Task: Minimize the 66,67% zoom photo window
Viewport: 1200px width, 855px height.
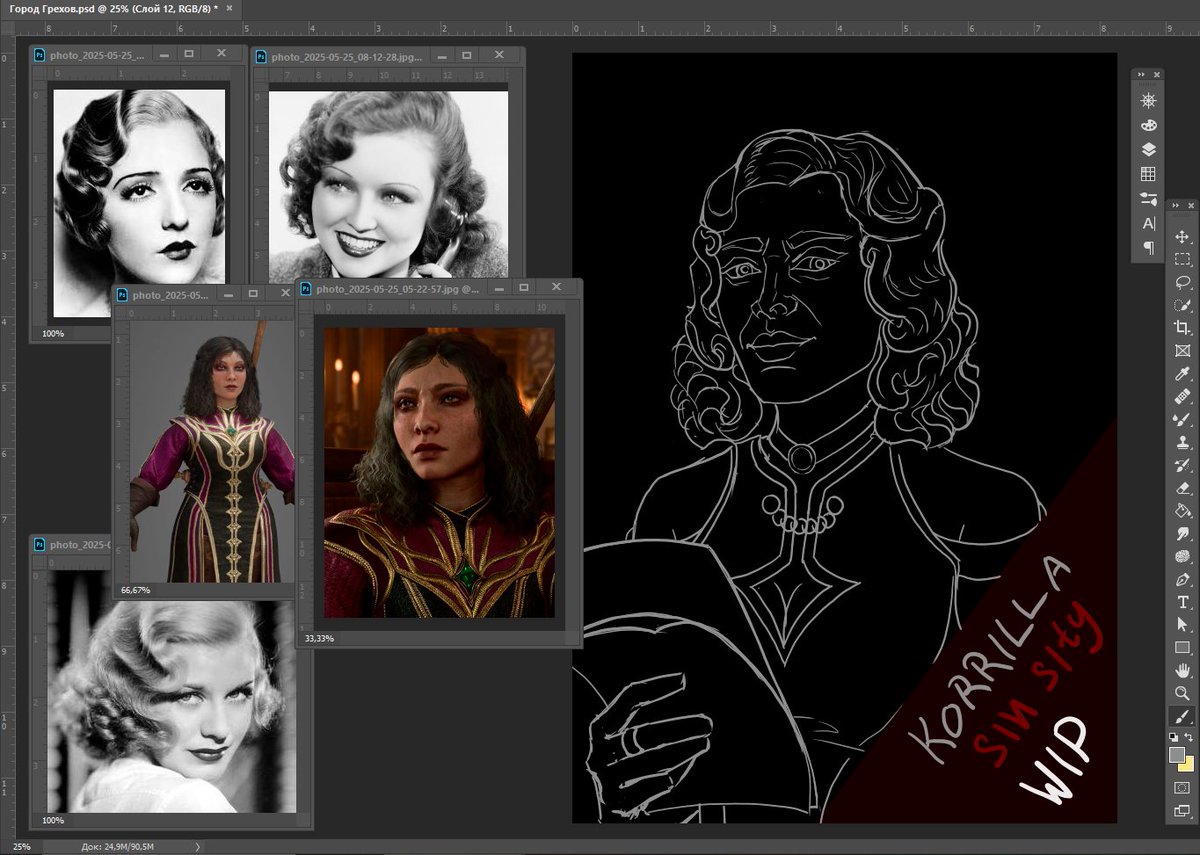Action: (228, 294)
